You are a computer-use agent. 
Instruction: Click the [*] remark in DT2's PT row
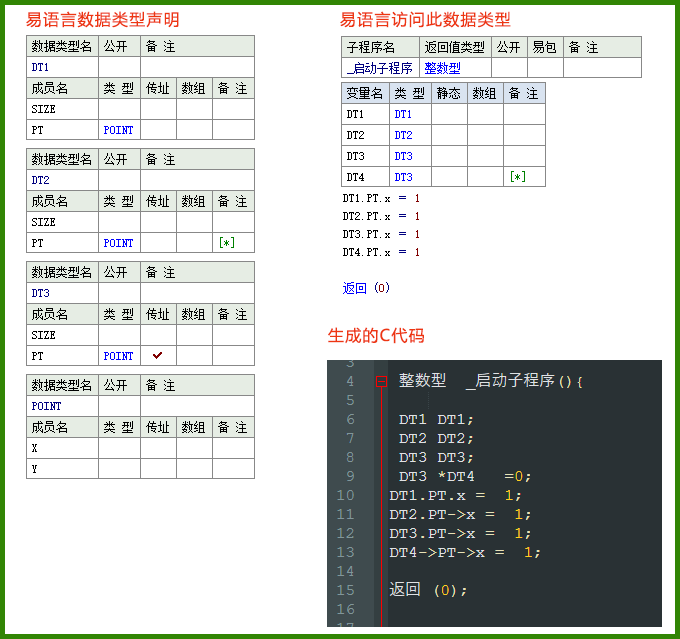point(227,242)
